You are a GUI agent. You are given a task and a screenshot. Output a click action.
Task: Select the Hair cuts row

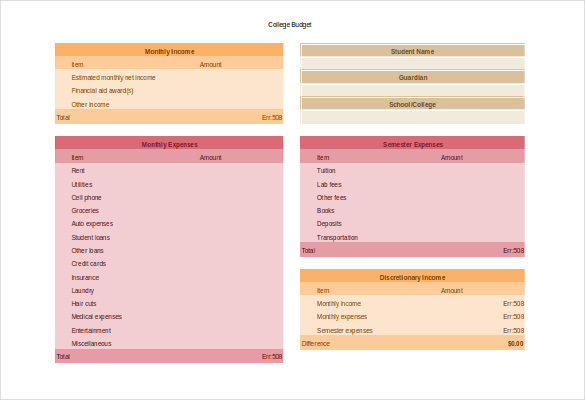169,303
